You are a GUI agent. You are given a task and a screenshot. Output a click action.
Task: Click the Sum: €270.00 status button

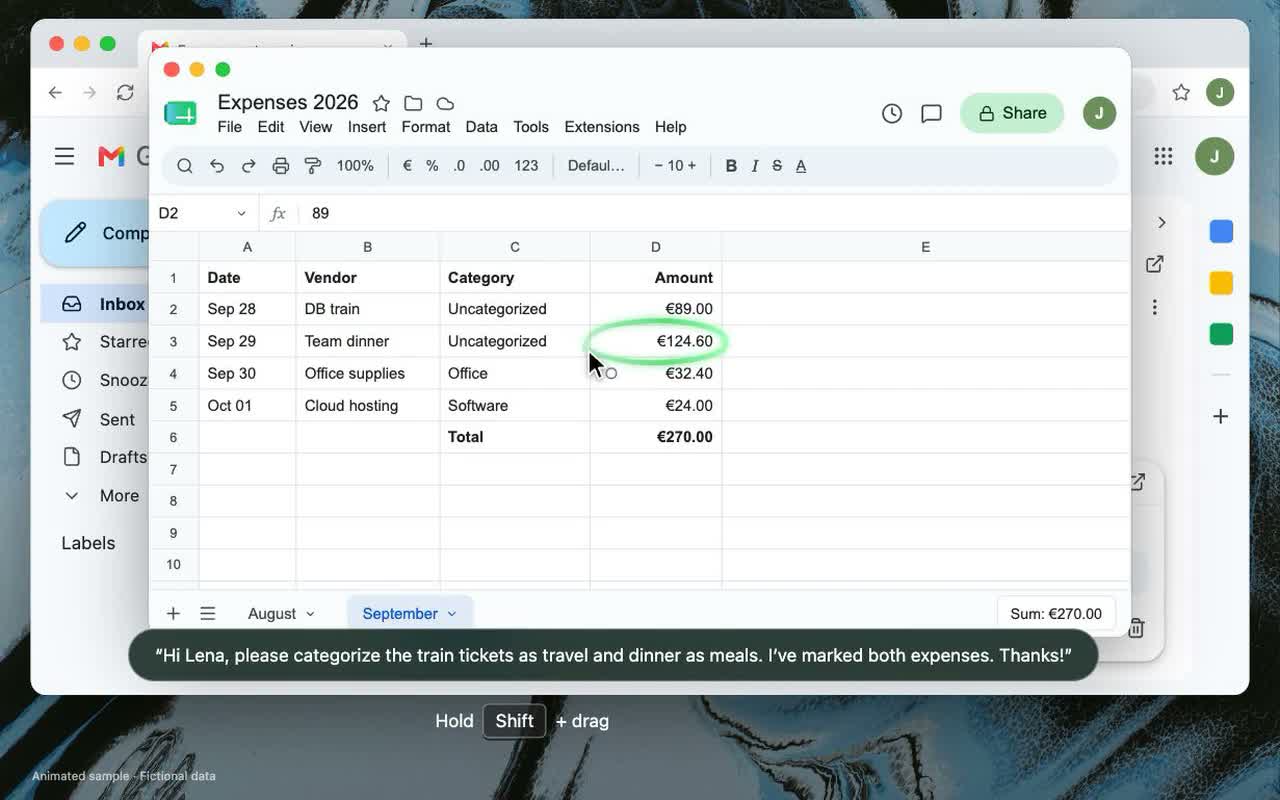click(1056, 614)
